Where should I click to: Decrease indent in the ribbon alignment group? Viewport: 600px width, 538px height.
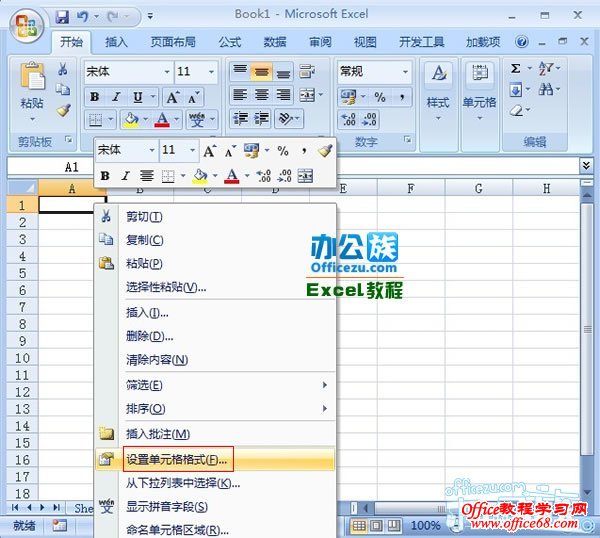coord(241,118)
